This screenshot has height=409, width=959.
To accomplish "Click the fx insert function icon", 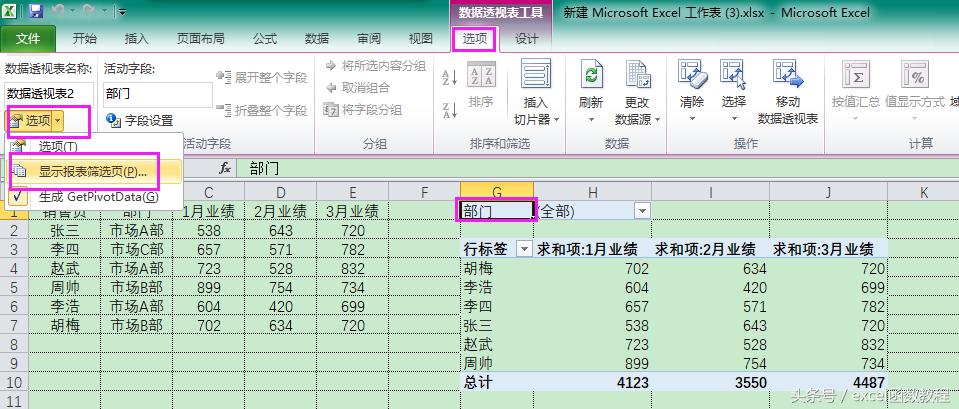I will pyautogui.click(x=225, y=169).
